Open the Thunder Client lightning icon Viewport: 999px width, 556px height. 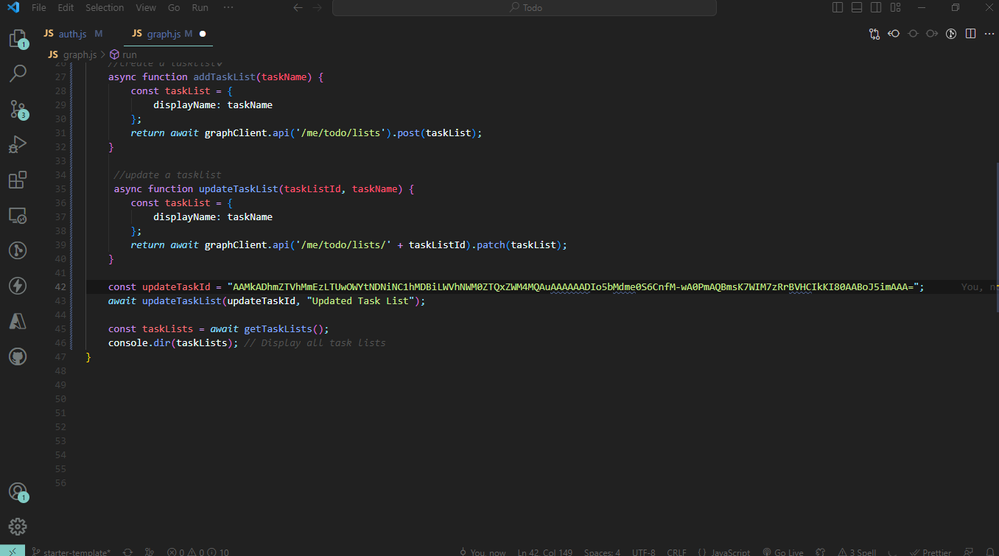pos(18,285)
